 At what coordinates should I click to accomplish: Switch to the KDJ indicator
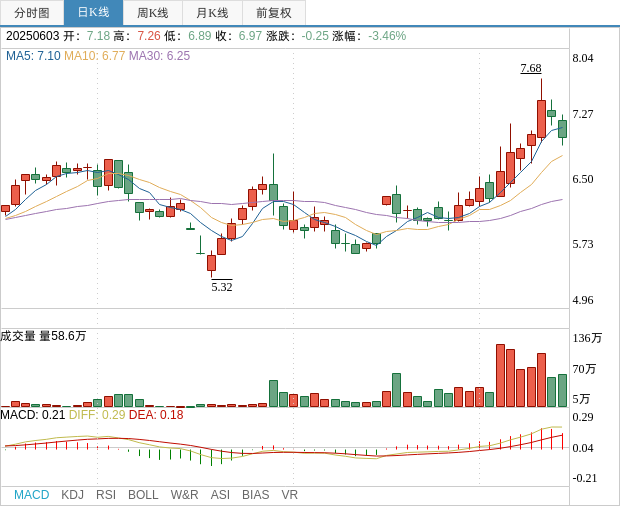[72, 495]
